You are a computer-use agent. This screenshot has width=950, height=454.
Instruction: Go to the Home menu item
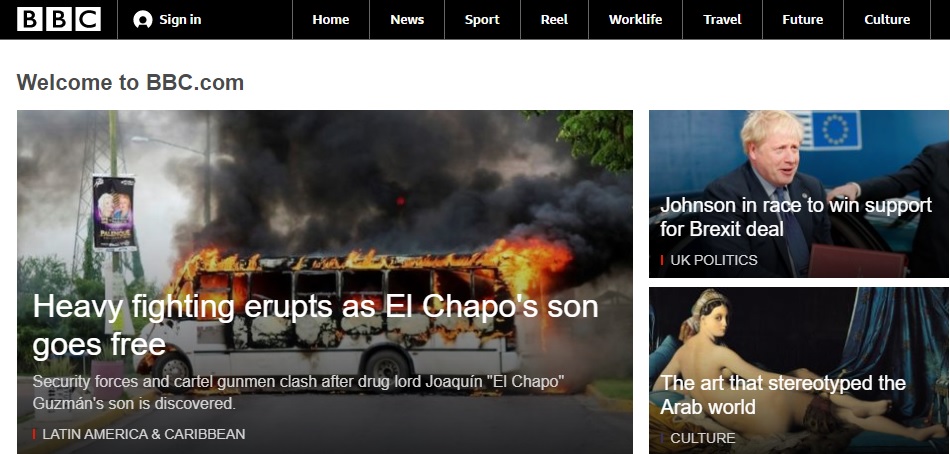(331, 19)
